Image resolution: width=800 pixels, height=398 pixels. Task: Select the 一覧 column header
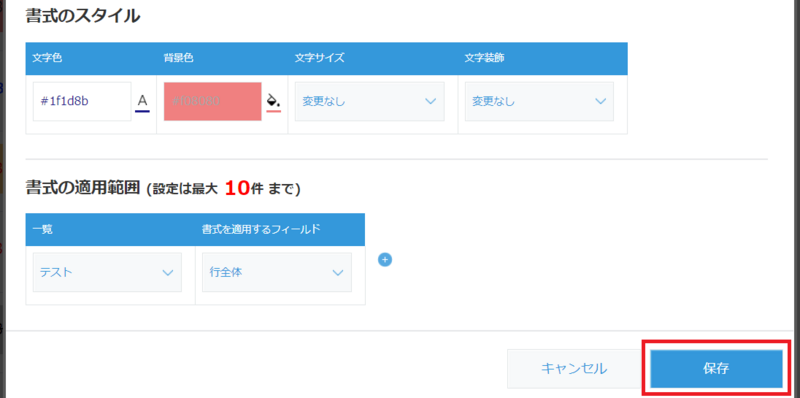42,230
